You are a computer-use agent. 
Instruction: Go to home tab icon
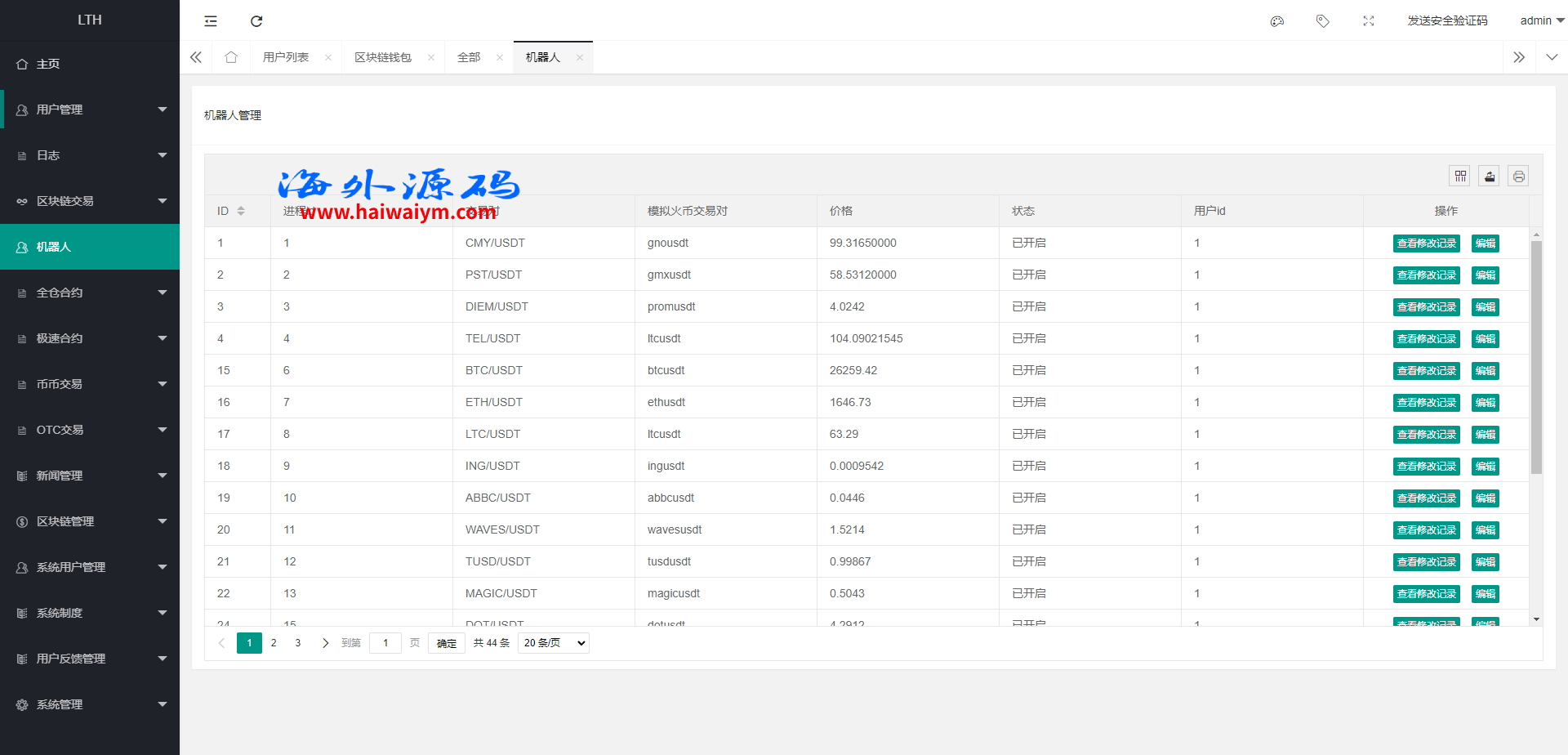pos(231,57)
